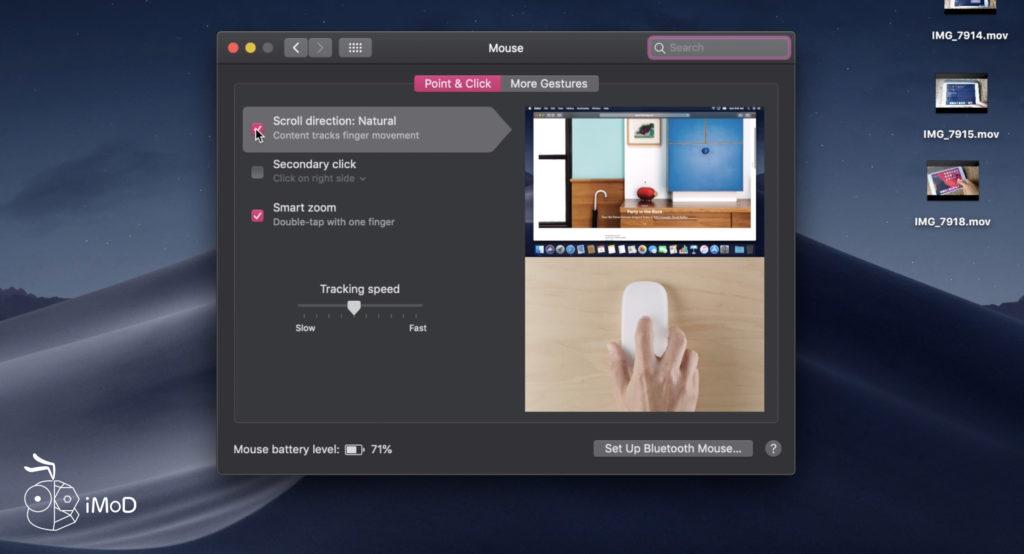Screen dimensions: 1024x554
Task: Click the mouse battery level icon
Action: tap(354, 449)
